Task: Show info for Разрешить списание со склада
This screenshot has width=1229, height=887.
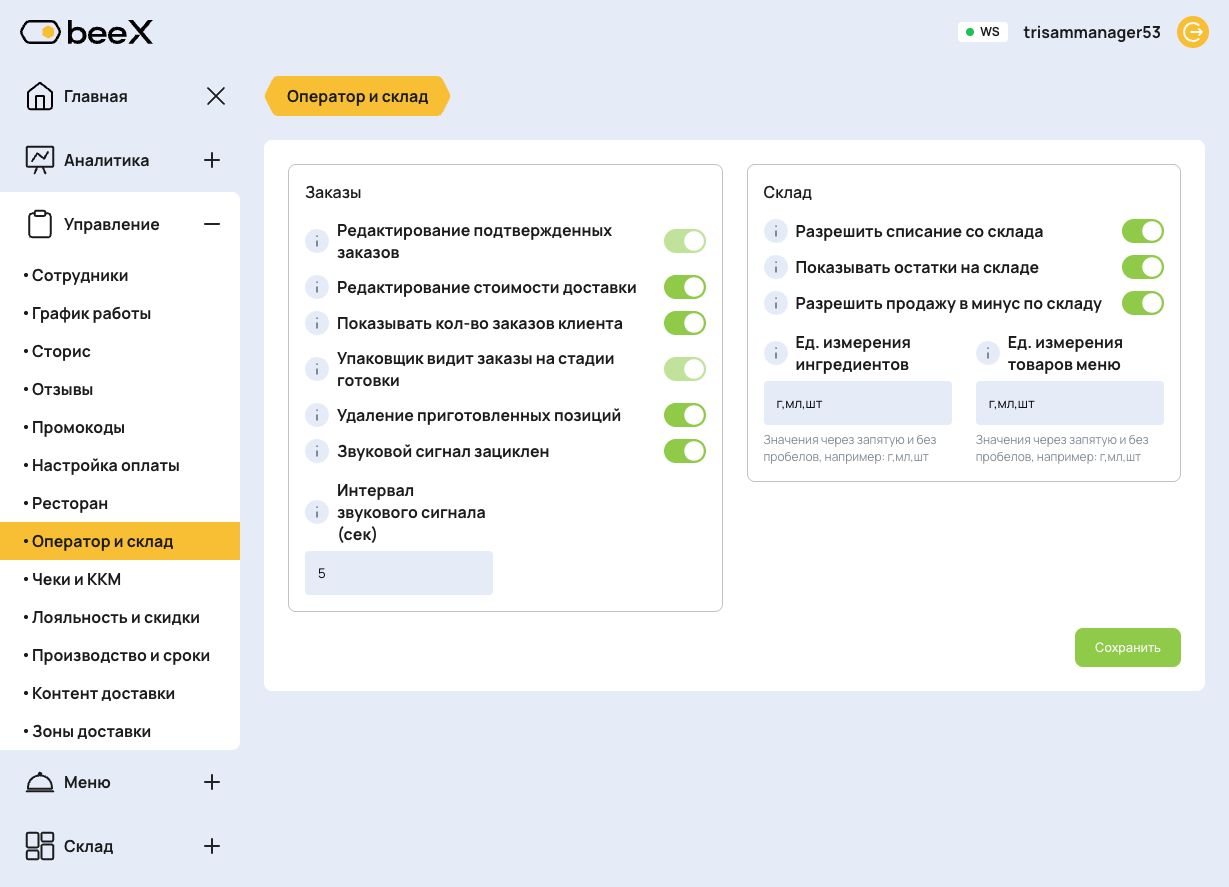Action: (x=775, y=231)
